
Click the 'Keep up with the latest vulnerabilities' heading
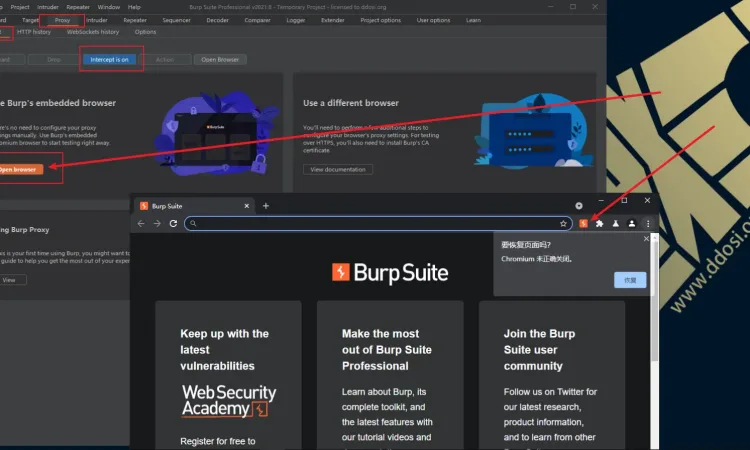pos(225,350)
